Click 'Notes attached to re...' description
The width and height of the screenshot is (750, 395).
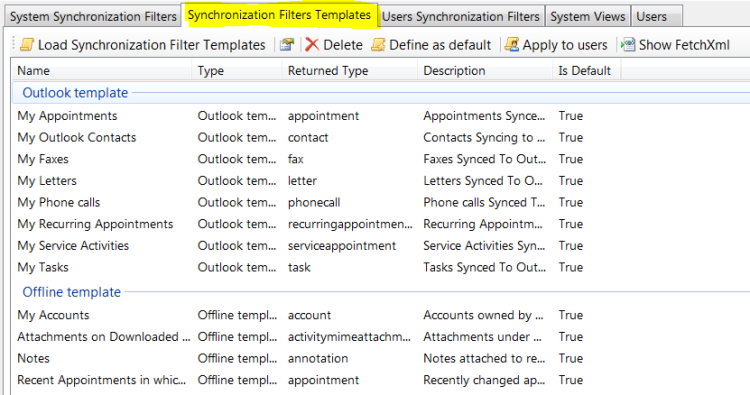pos(484,358)
